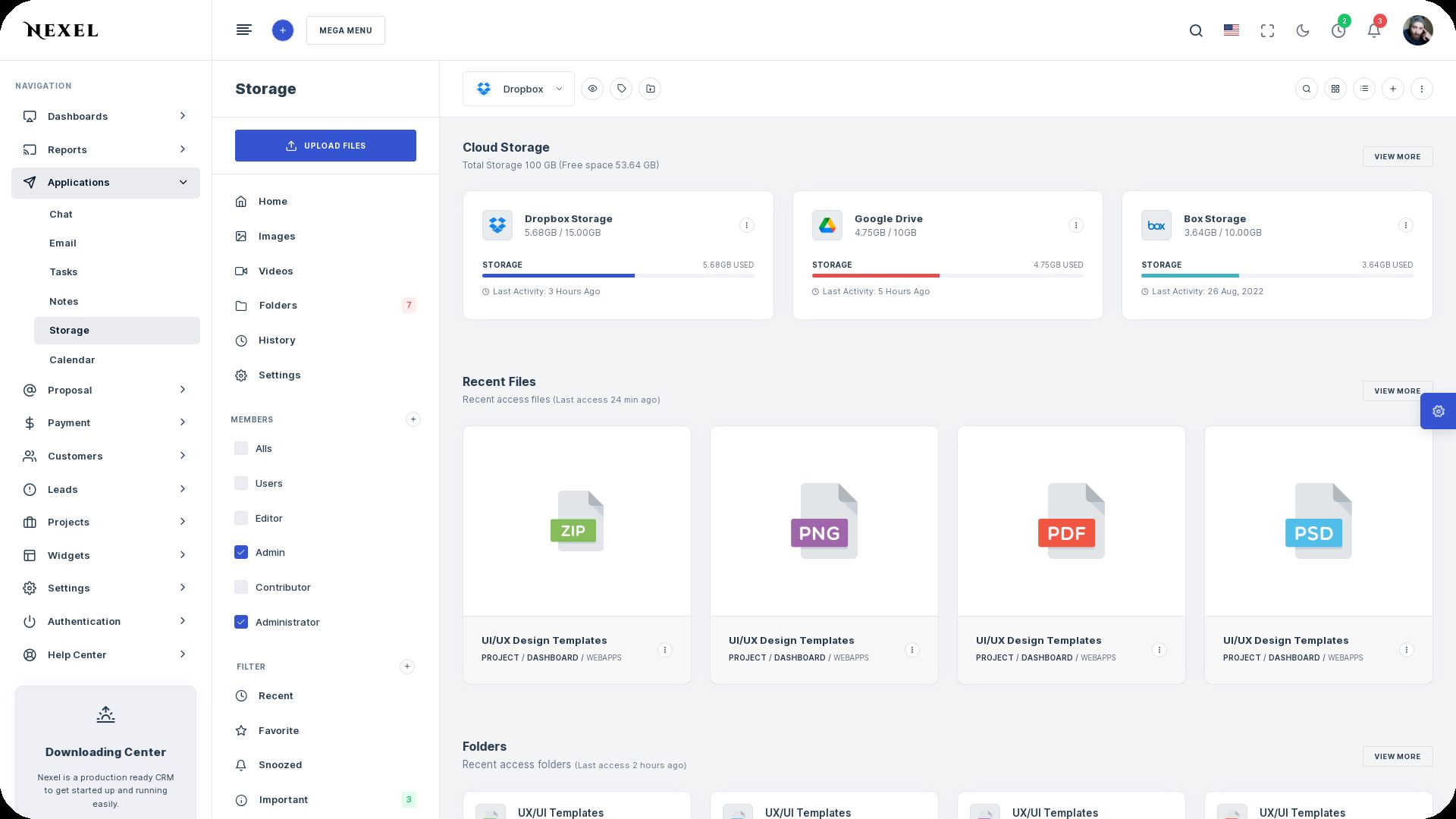
Task: Open the PDF file thumbnail card
Action: [1071, 522]
